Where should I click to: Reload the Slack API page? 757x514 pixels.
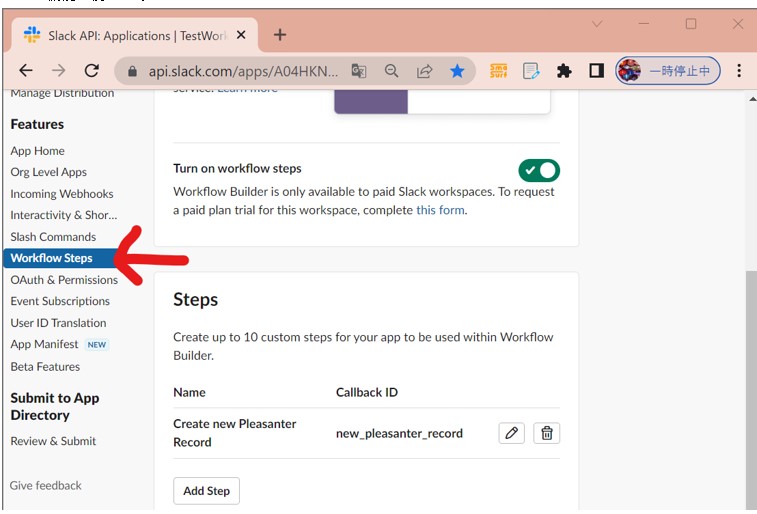click(x=91, y=71)
